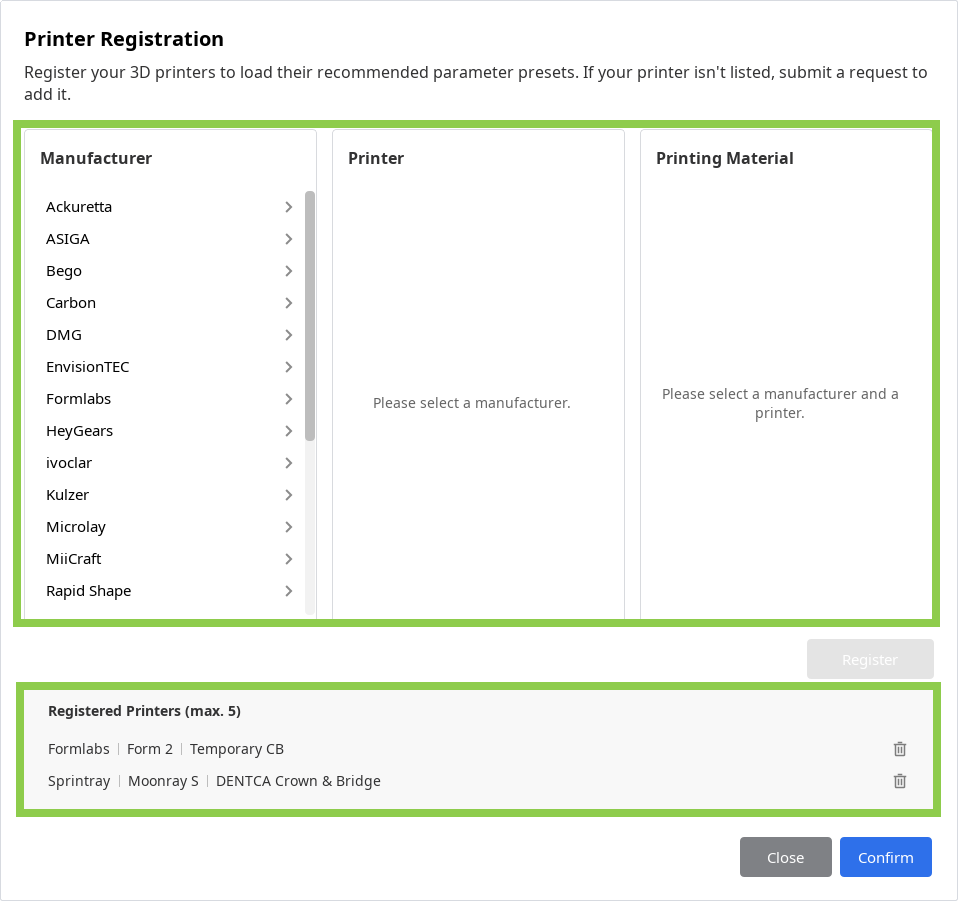Confirm the printer registration
Image resolution: width=958 pixels, height=901 pixels.
885,857
